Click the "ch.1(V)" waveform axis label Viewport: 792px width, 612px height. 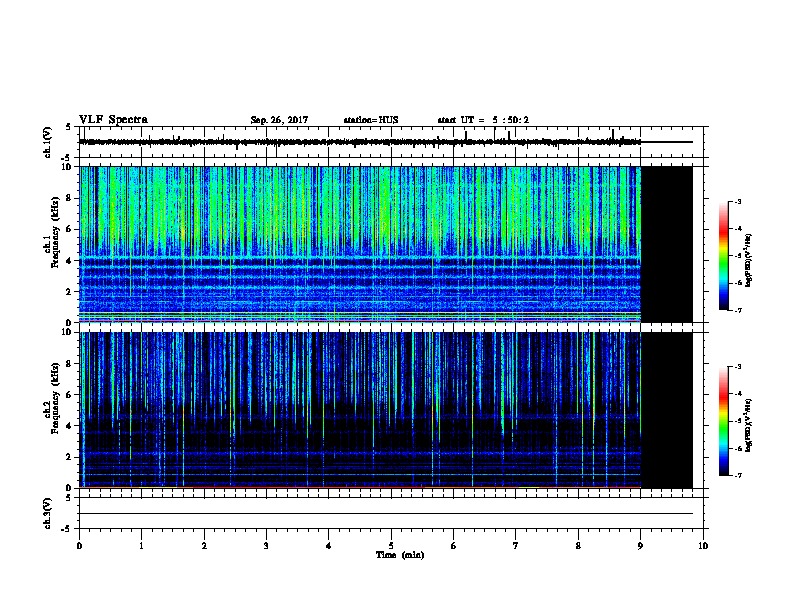(47, 142)
